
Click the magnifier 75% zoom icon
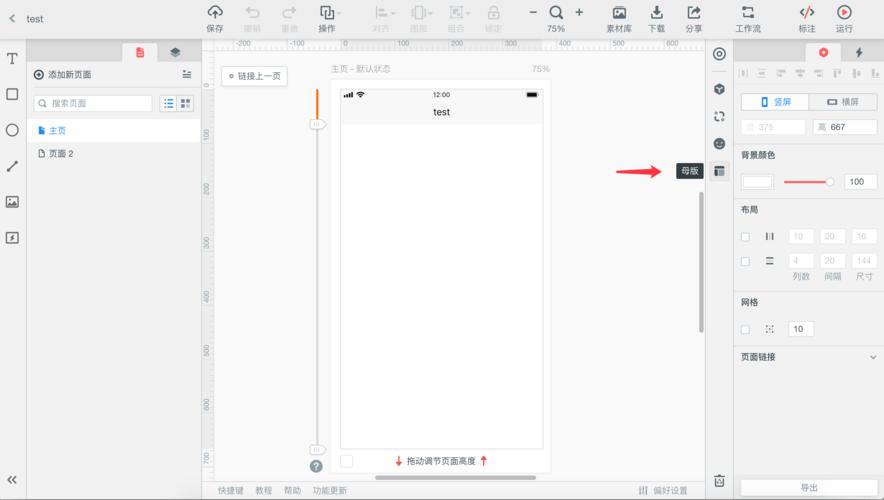556,12
